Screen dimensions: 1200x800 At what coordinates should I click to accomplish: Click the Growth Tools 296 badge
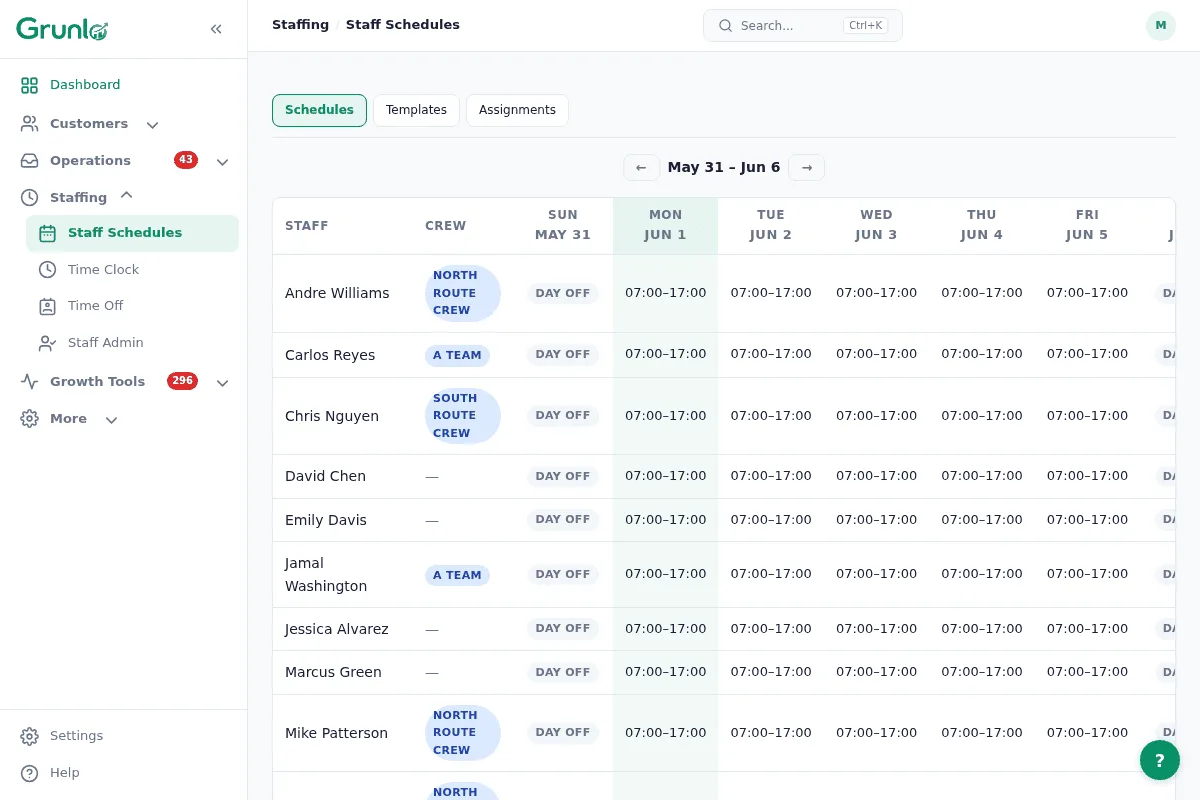pyautogui.click(x=183, y=381)
